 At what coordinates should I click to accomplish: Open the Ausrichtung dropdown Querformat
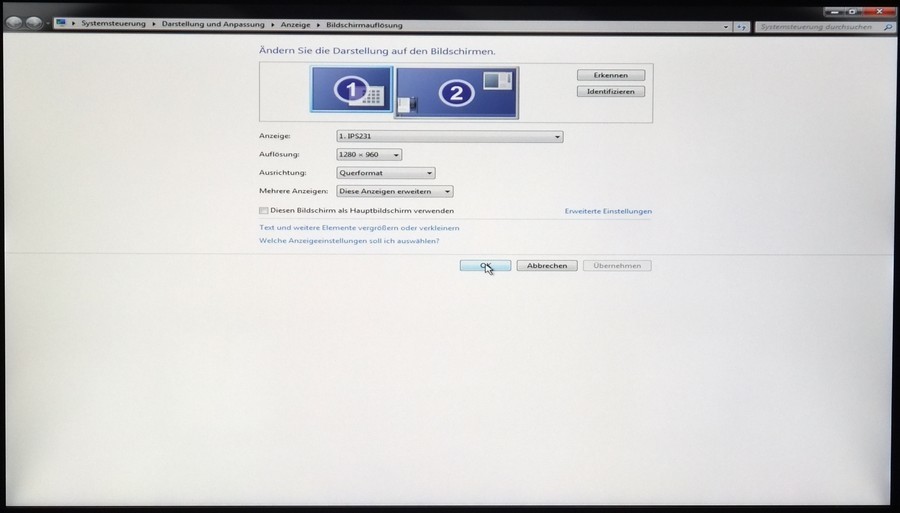coord(386,173)
